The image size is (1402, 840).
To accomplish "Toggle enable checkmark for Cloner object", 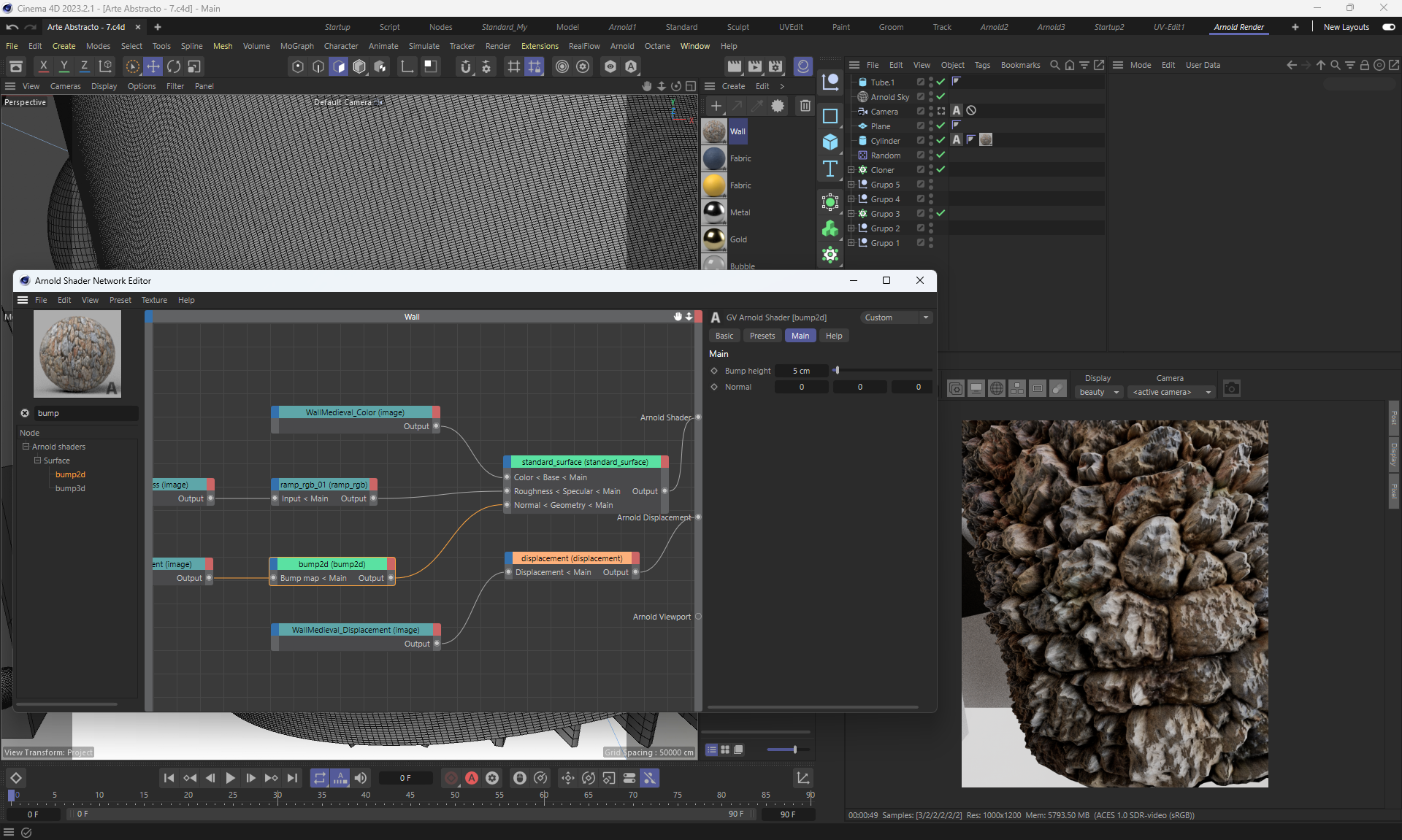I will (x=941, y=169).
